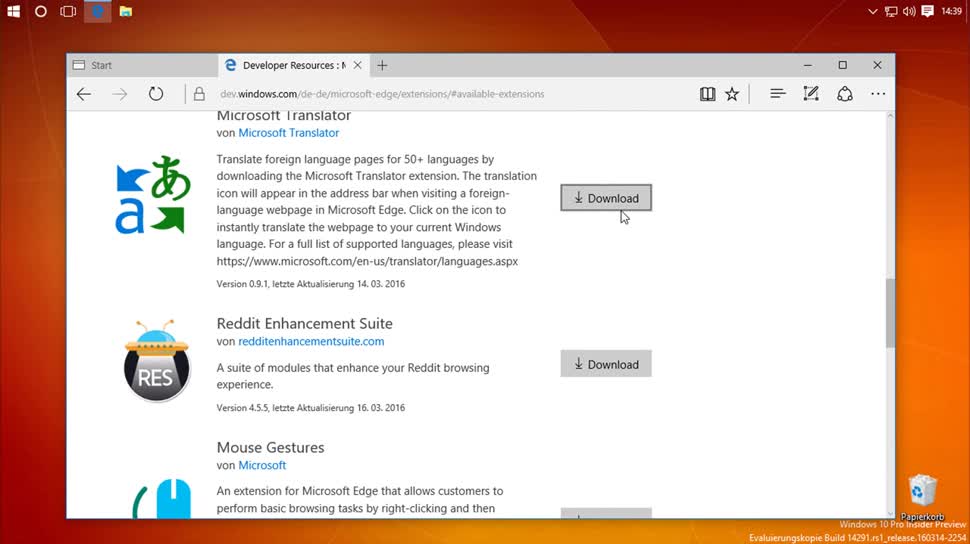Download the Reddit Enhancement Suite extension

coord(606,364)
